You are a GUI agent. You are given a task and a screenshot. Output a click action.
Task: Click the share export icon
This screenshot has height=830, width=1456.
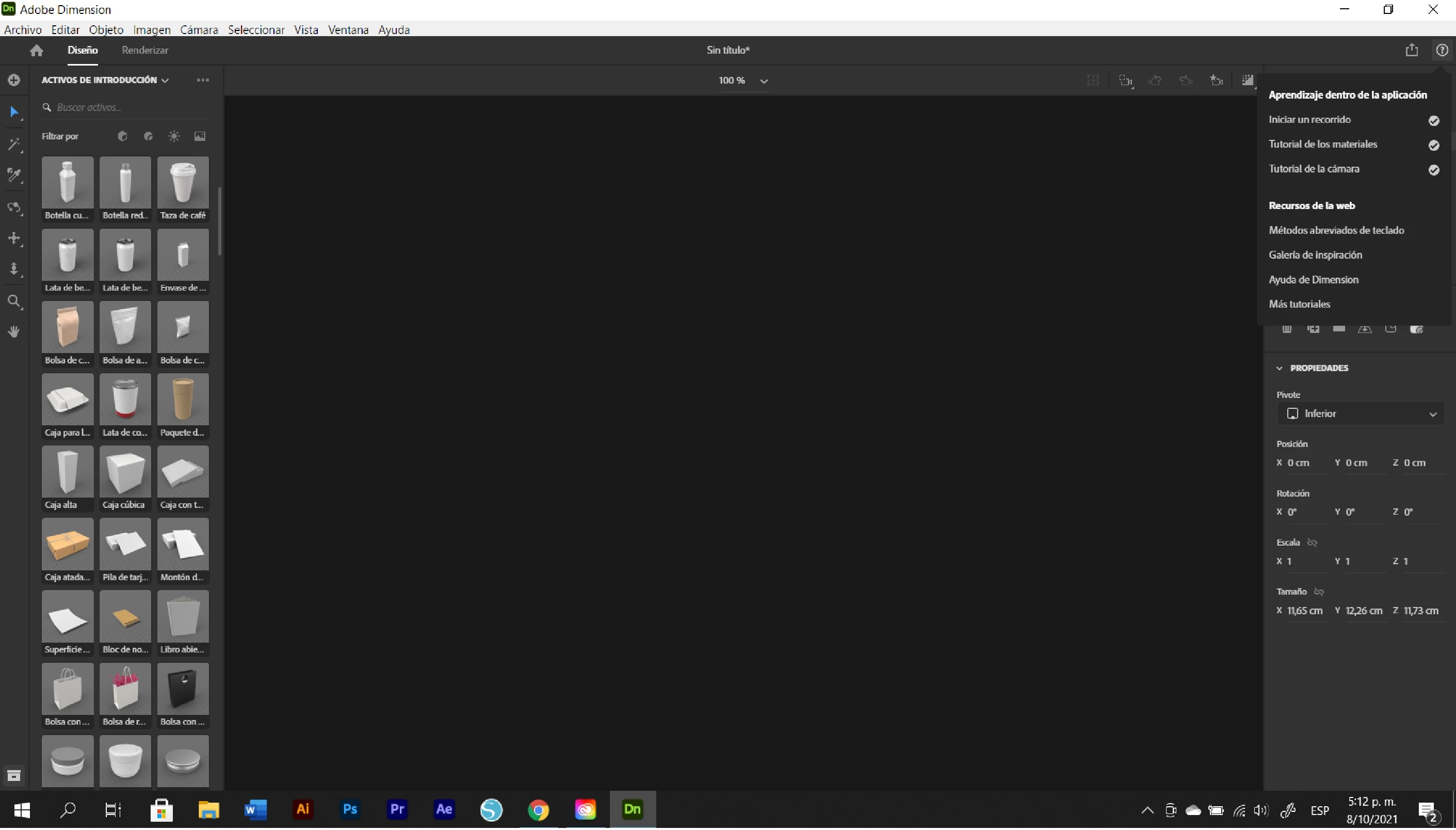point(1411,50)
